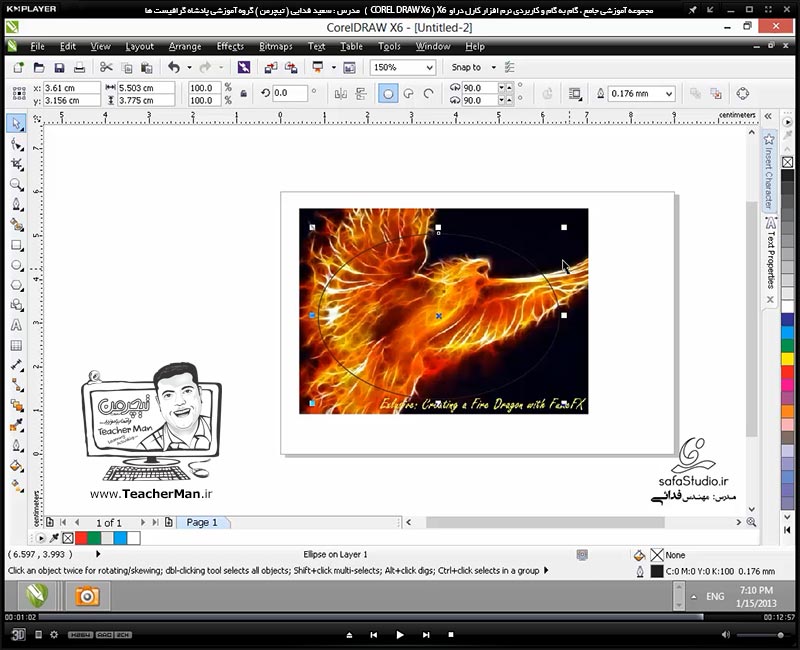Toggle the Wrap text icon
800x650 pixels.
[x=575, y=93]
